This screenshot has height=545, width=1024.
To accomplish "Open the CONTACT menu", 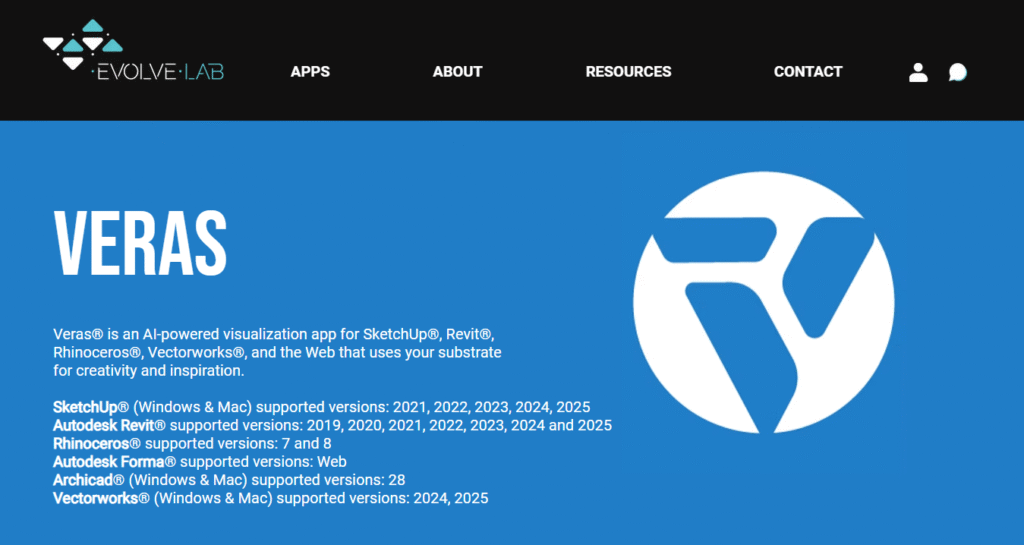I will point(808,72).
